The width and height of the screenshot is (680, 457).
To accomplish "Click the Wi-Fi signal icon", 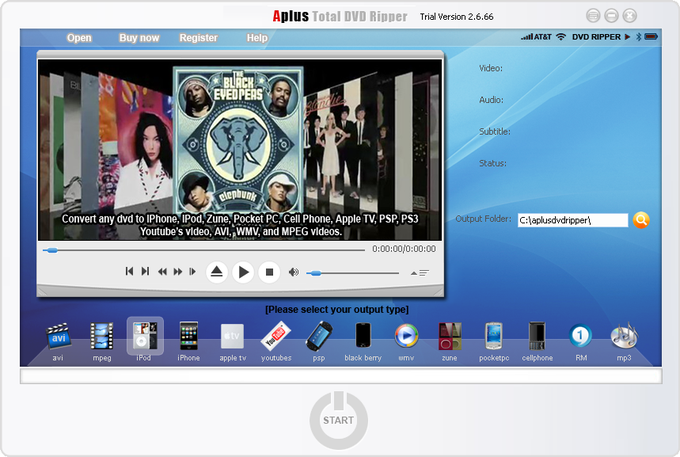I will point(561,37).
